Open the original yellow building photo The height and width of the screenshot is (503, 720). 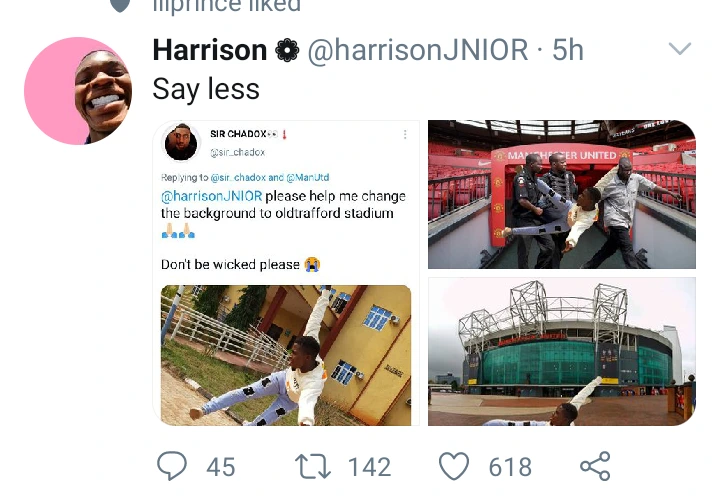tap(286, 355)
